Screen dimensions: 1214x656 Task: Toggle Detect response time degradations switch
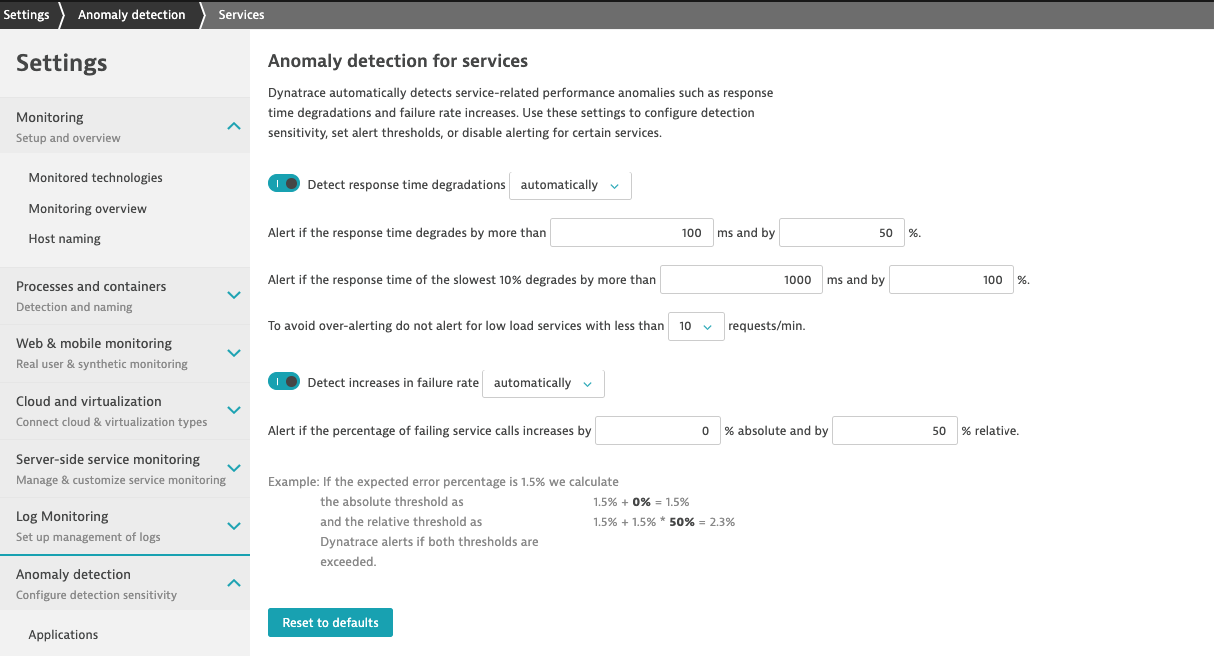tap(284, 184)
